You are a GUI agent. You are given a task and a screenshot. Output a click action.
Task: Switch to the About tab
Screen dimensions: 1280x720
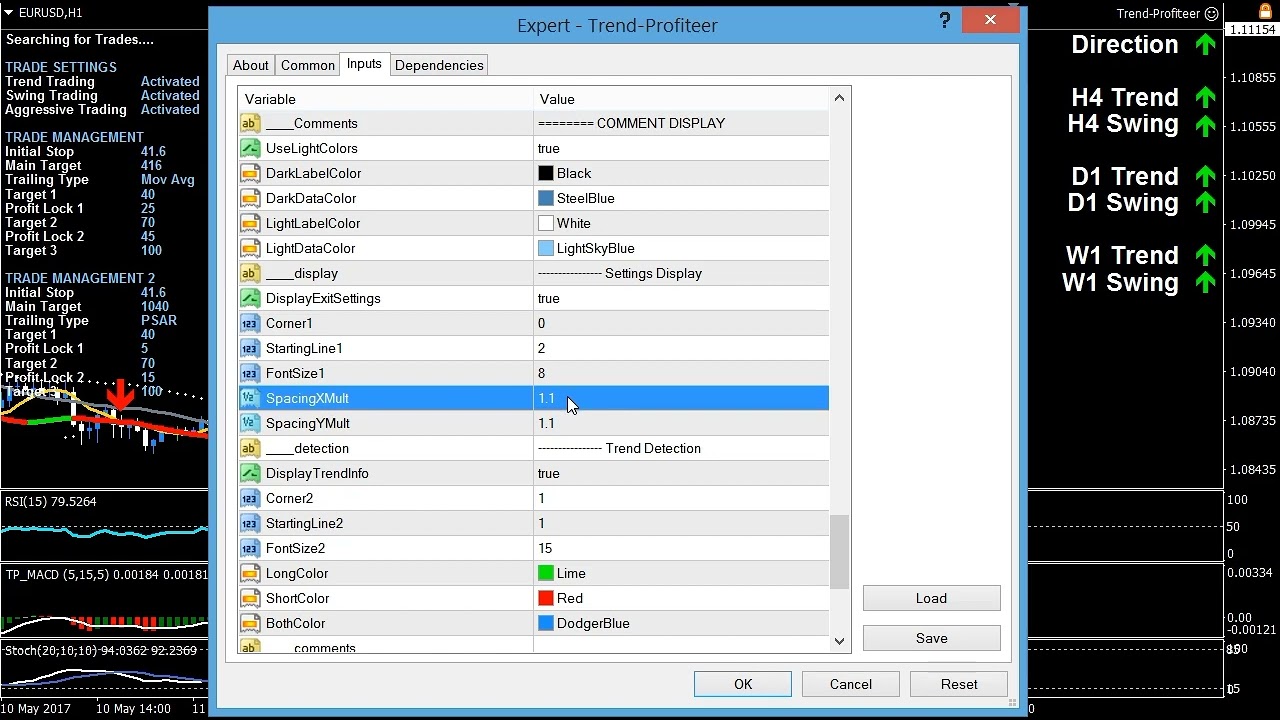250,65
